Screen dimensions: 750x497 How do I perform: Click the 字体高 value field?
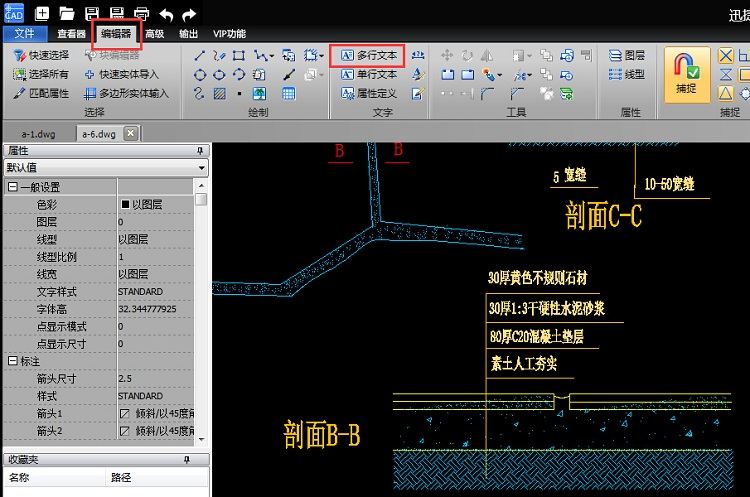pos(155,309)
